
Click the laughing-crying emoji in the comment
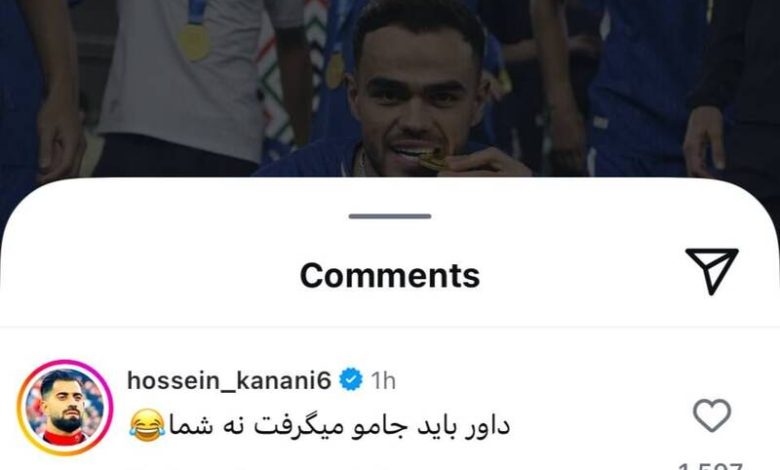[x=147, y=426]
